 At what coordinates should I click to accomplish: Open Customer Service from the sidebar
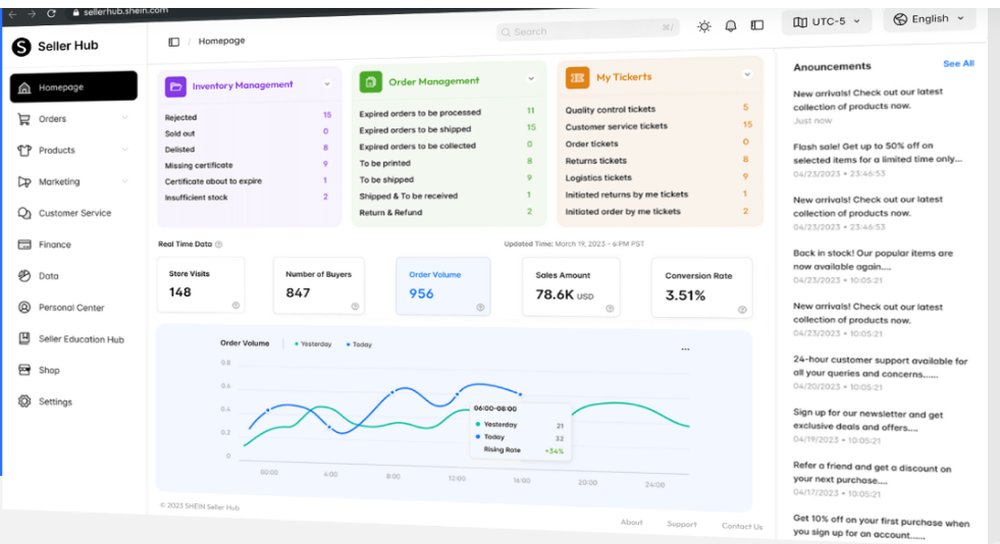tap(73, 213)
